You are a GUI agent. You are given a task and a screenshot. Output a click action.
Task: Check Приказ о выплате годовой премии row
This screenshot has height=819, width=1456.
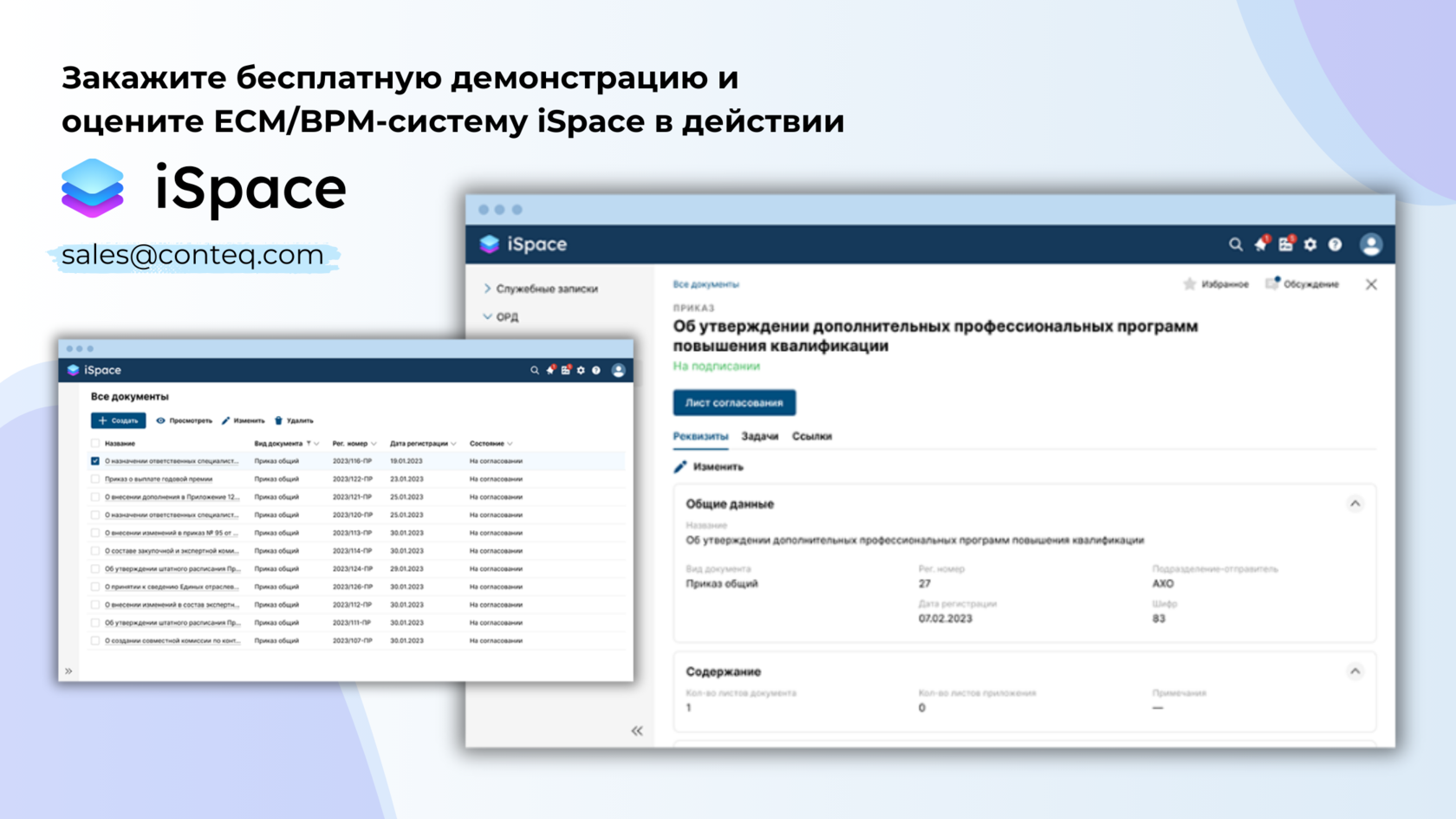95,479
